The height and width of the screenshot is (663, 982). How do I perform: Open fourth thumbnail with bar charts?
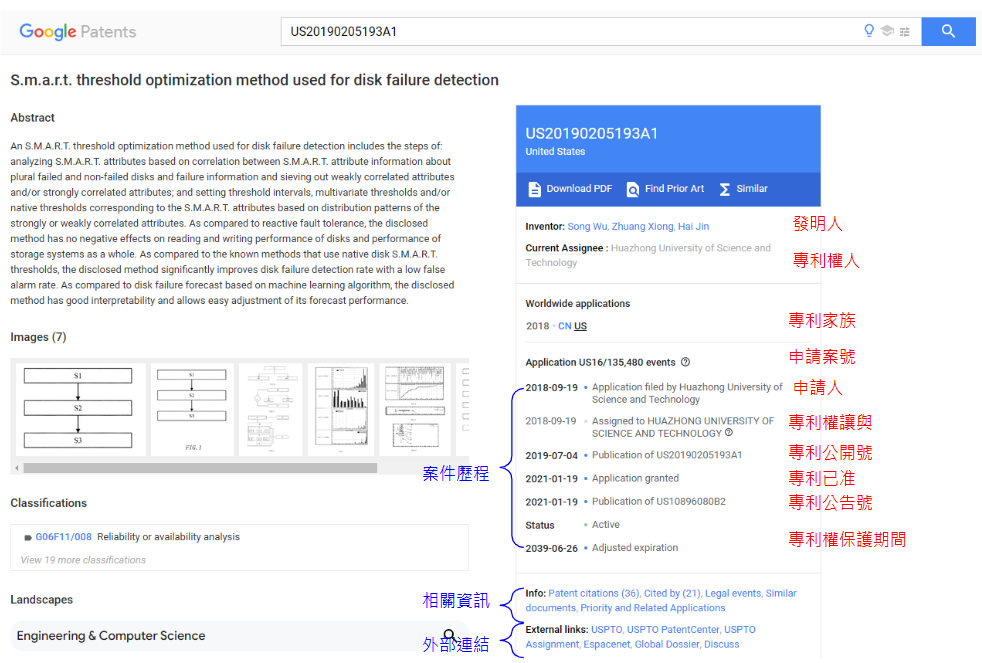click(341, 409)
